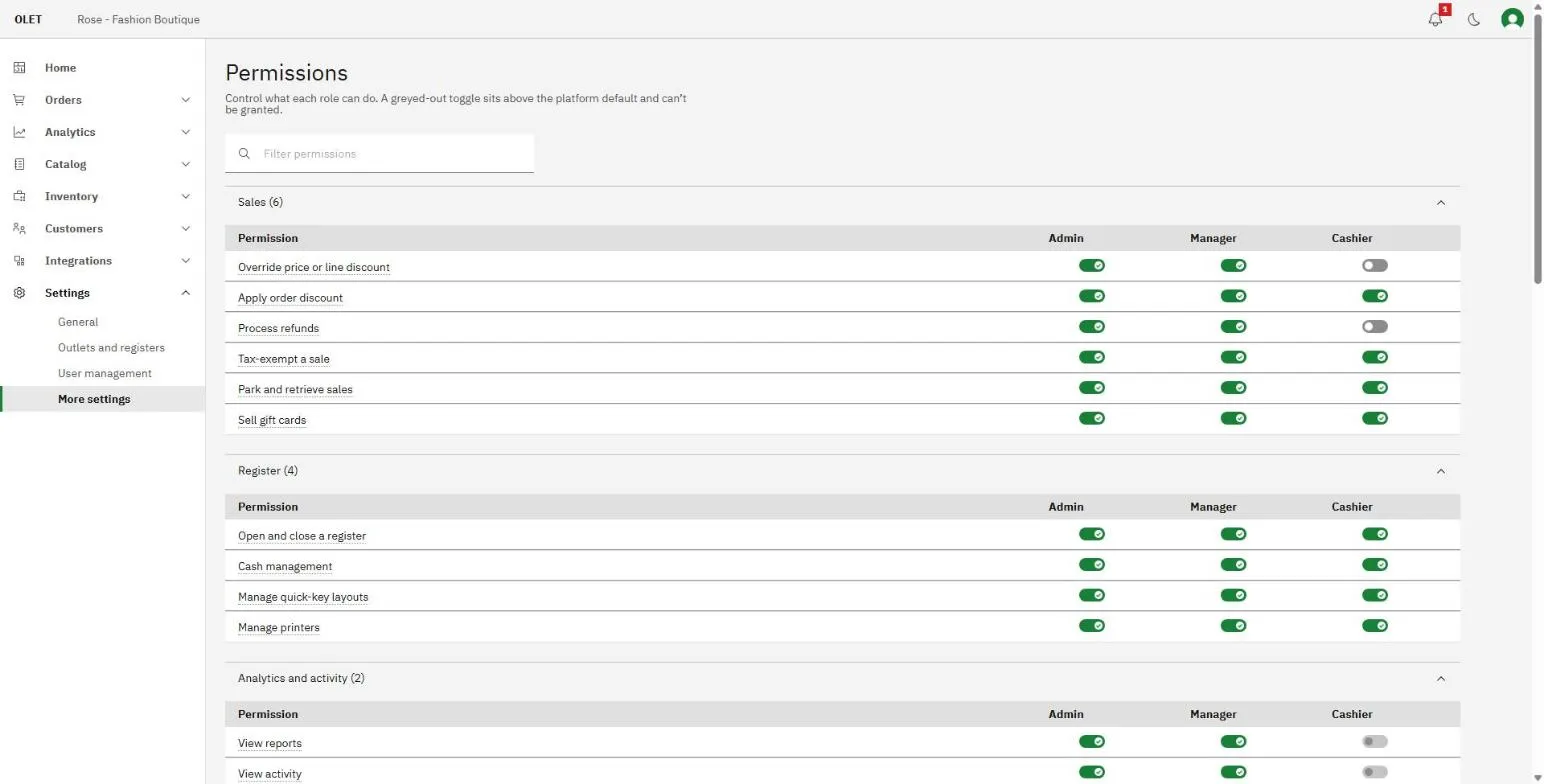Click the Orders cart icon
This screenshot has width=1544, height=784.
pos(19,100)
